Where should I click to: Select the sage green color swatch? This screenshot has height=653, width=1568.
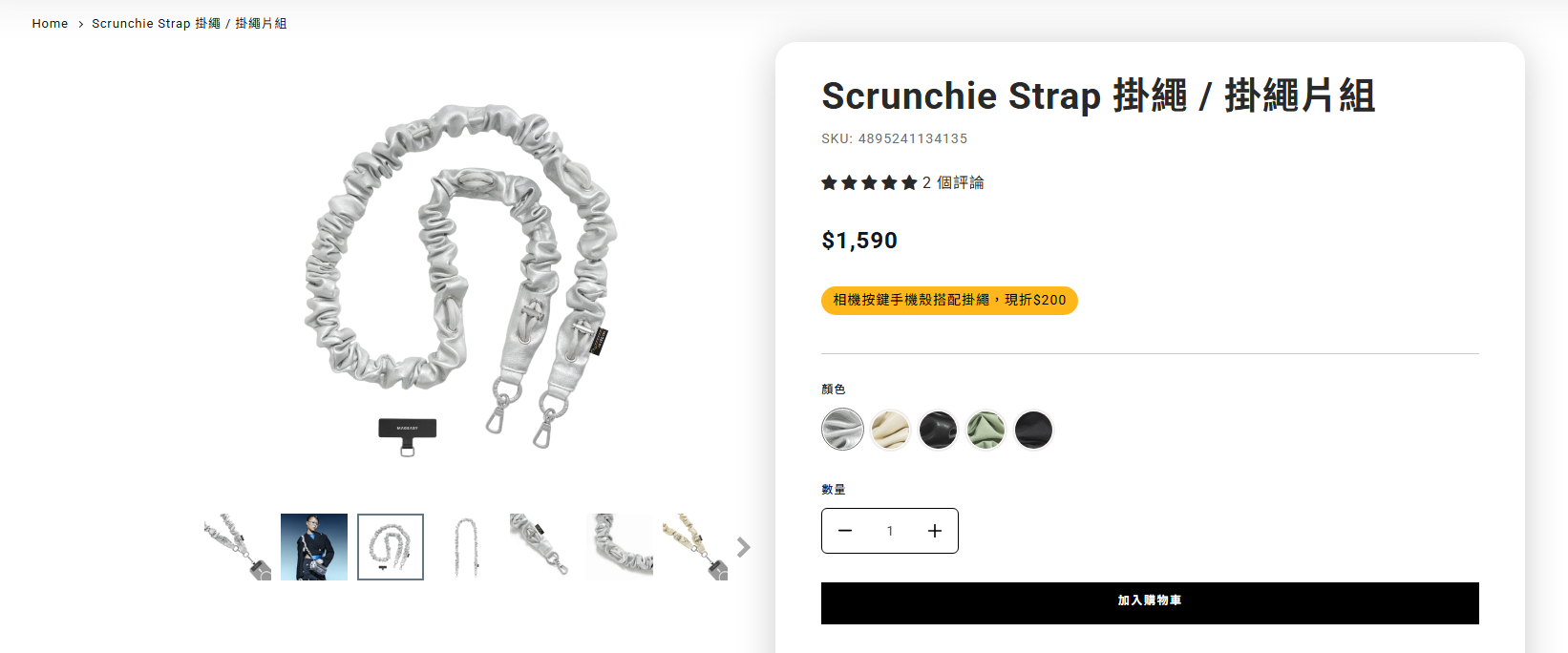pos(985,430)
